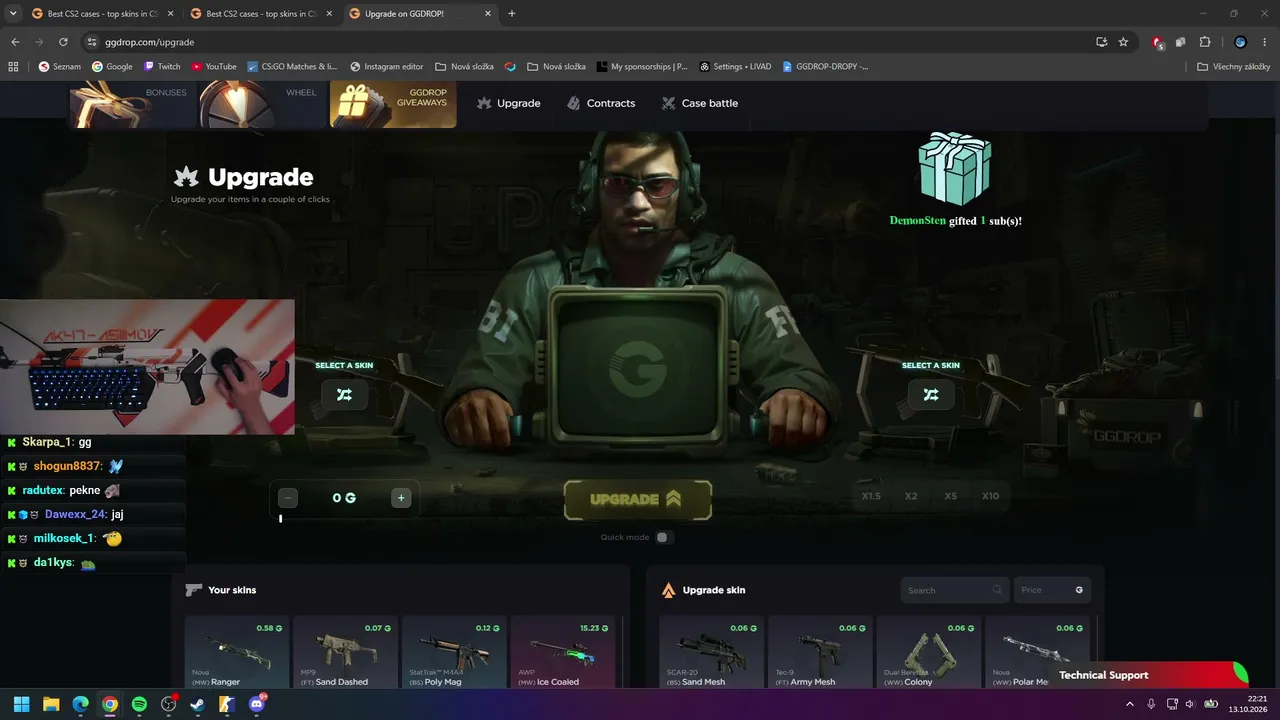Open Steam from the taskbar

[198, 704]
